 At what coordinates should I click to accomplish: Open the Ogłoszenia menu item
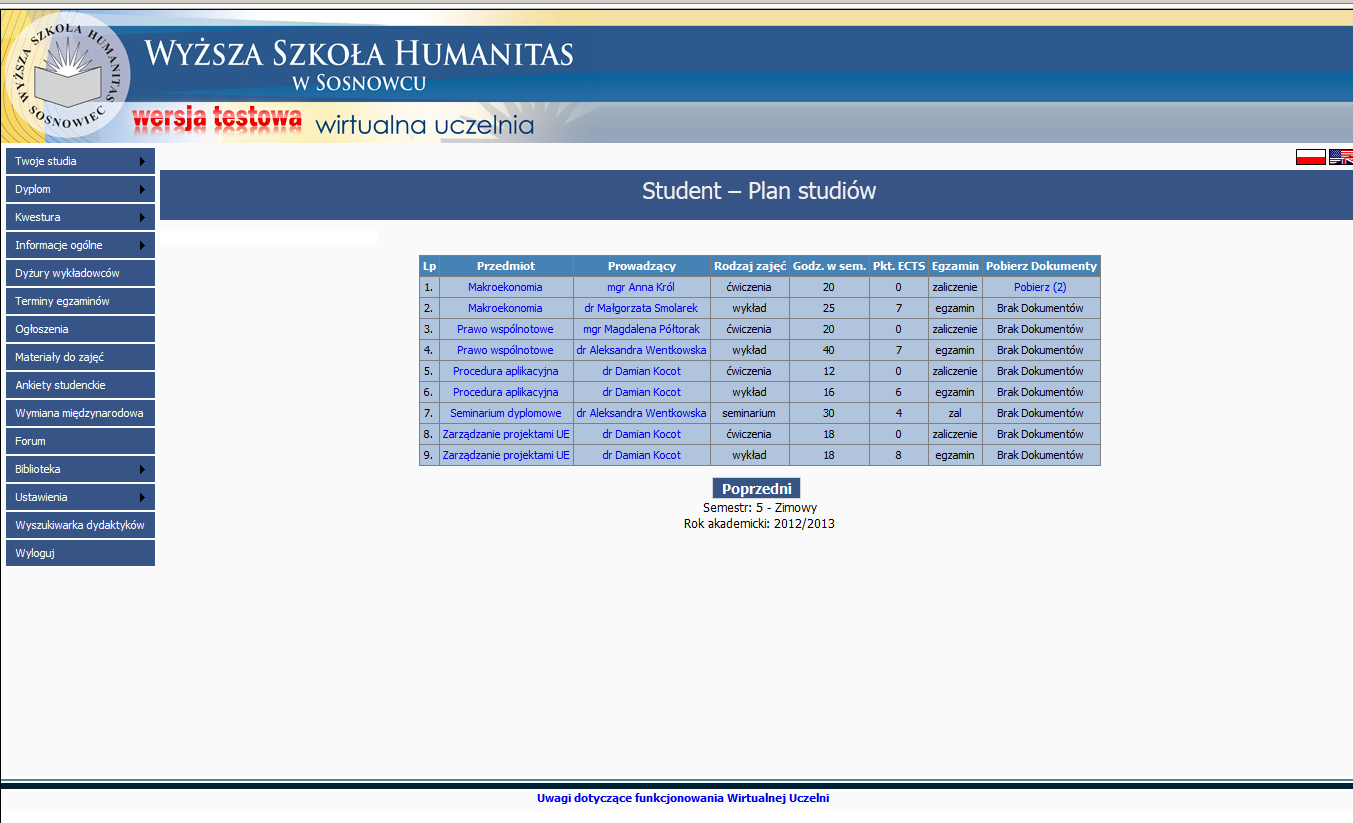click(x=80, y=329)
